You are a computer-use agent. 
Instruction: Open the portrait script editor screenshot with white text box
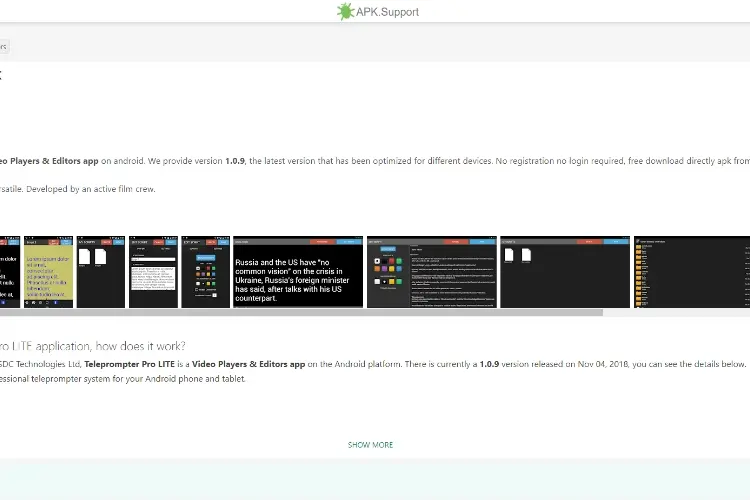tap(153, 272)
